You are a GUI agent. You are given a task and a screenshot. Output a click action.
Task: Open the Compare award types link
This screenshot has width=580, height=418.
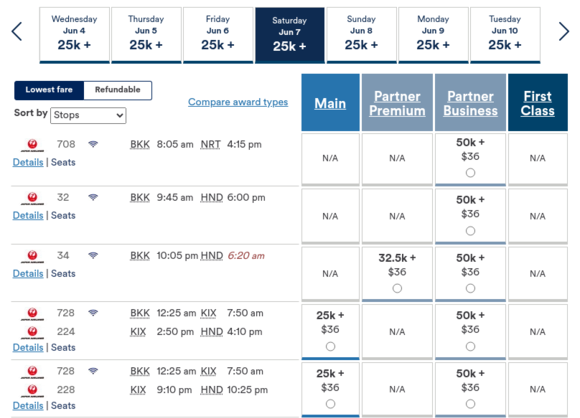coord(238,102)
